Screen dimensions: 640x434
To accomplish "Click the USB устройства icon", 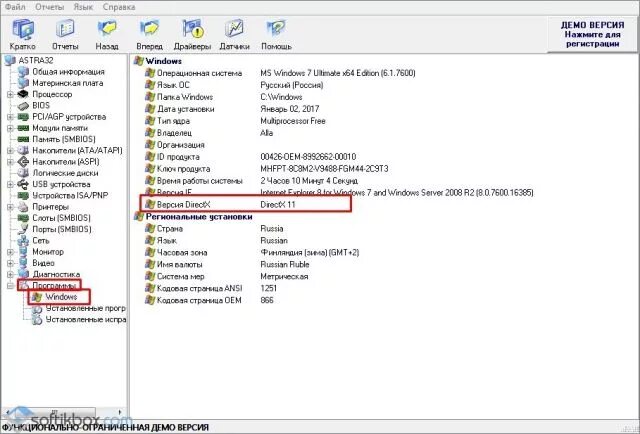I will point(23,185).
